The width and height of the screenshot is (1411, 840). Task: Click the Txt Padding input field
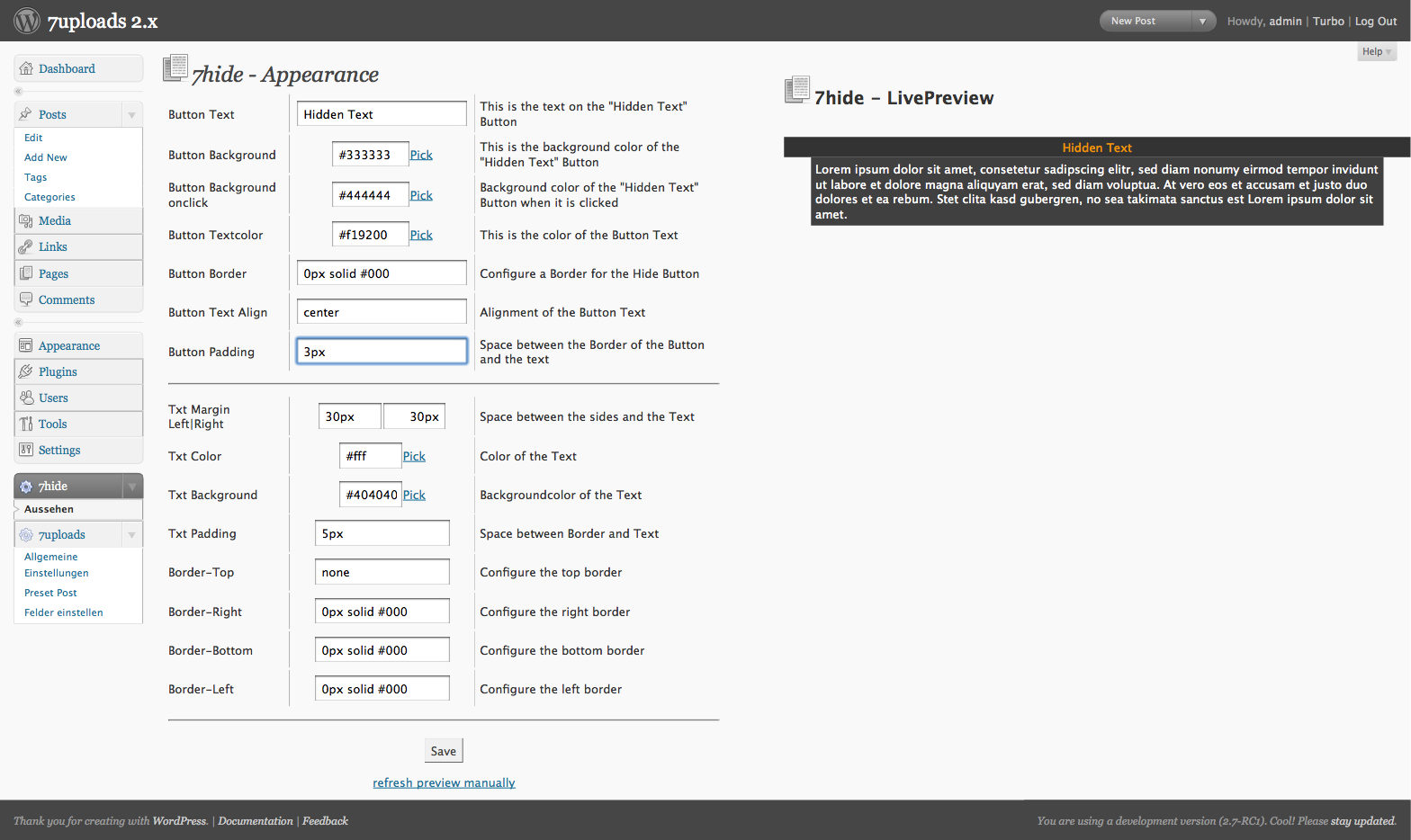pyautogui.click(x=382, y=533)
